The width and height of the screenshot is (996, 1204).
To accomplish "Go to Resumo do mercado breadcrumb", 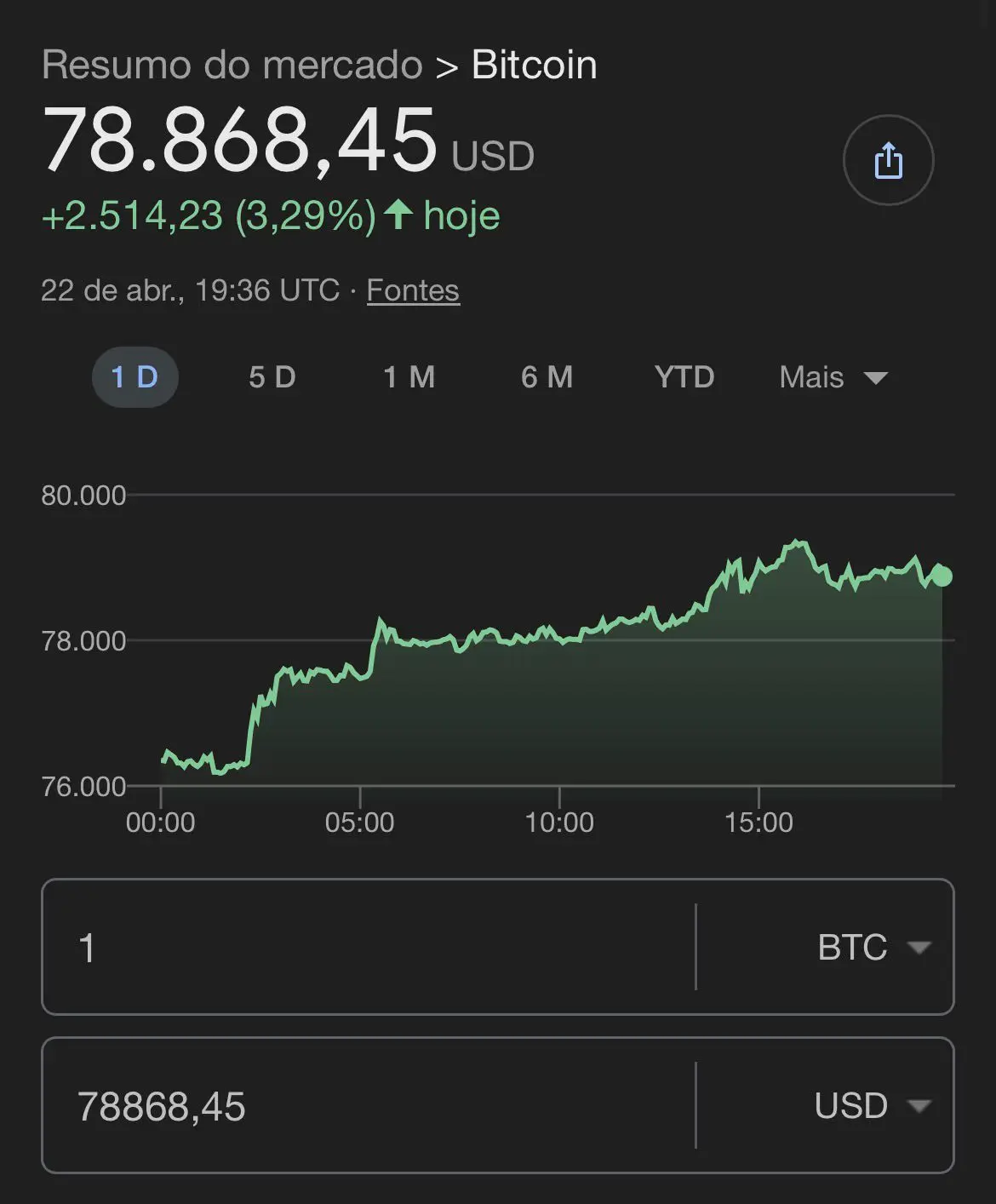I will (x=232, y=65).
